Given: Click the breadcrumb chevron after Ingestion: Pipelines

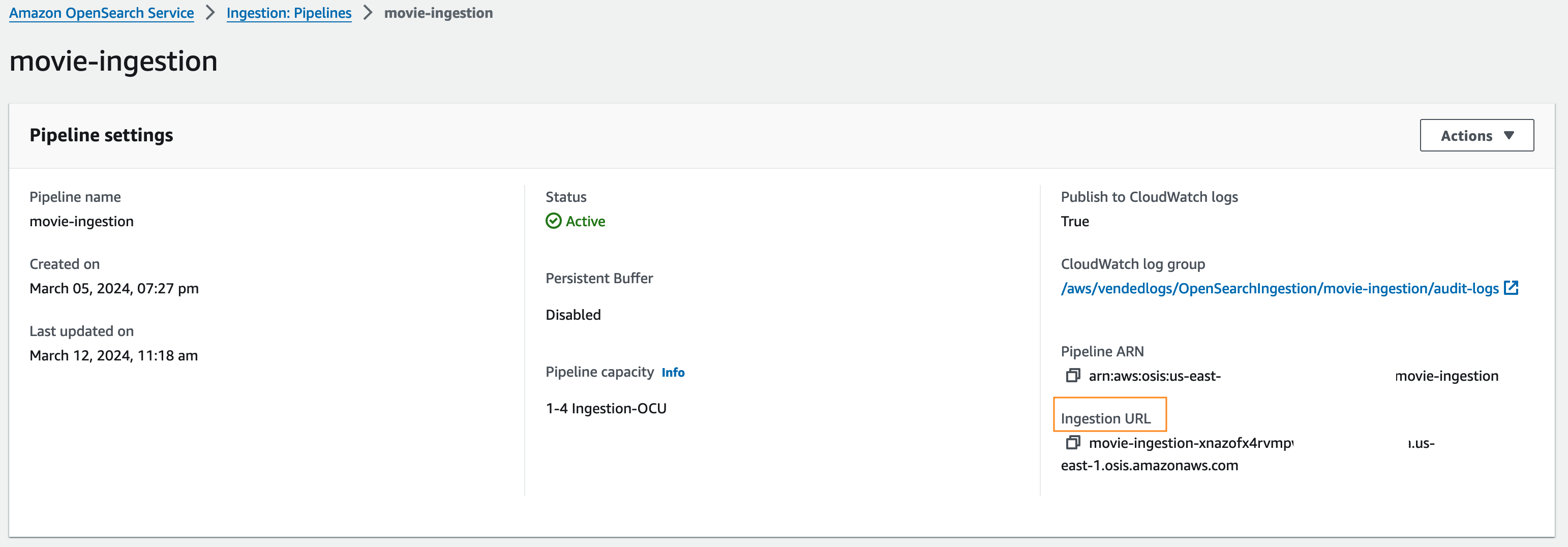Looking at the screenshot, I should point(368,13).
